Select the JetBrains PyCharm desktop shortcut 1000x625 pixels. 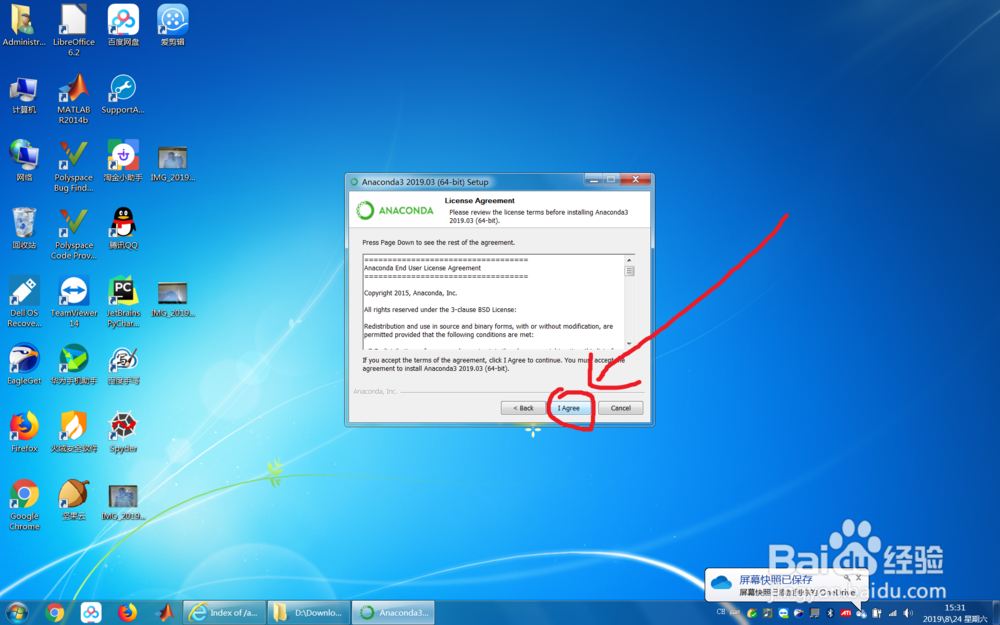click(x=123, y=302)
